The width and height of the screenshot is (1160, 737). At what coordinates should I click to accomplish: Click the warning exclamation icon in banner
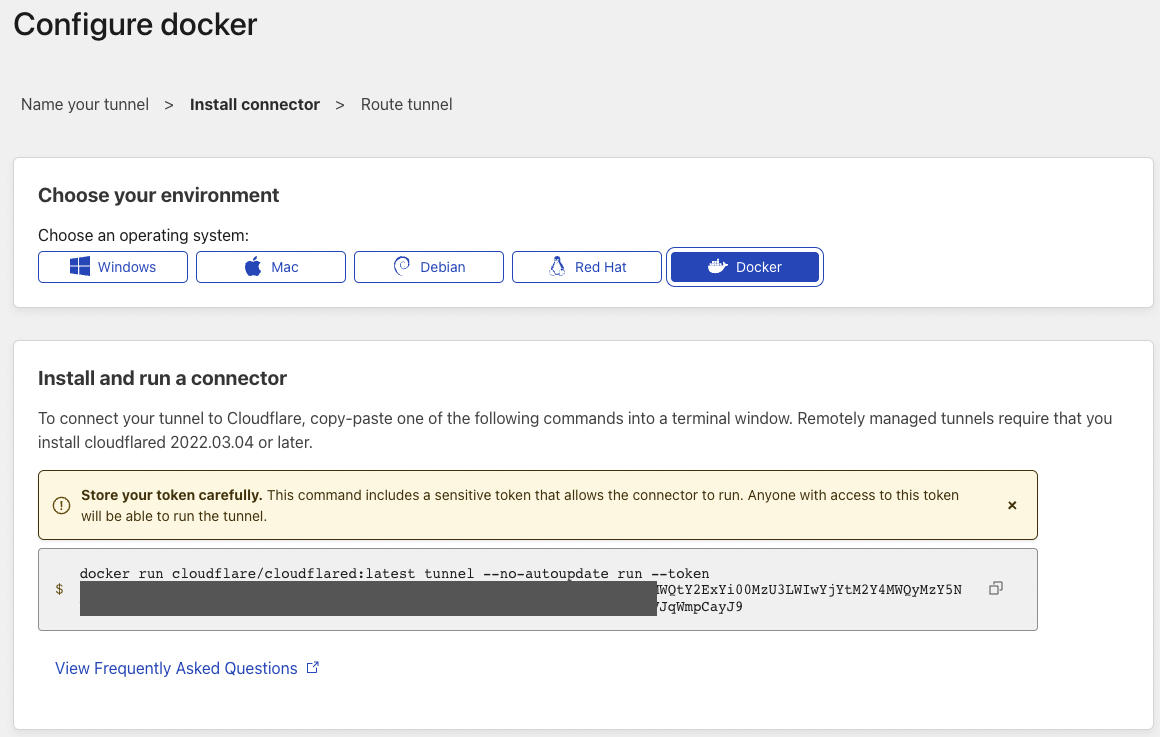coord(61,506)
